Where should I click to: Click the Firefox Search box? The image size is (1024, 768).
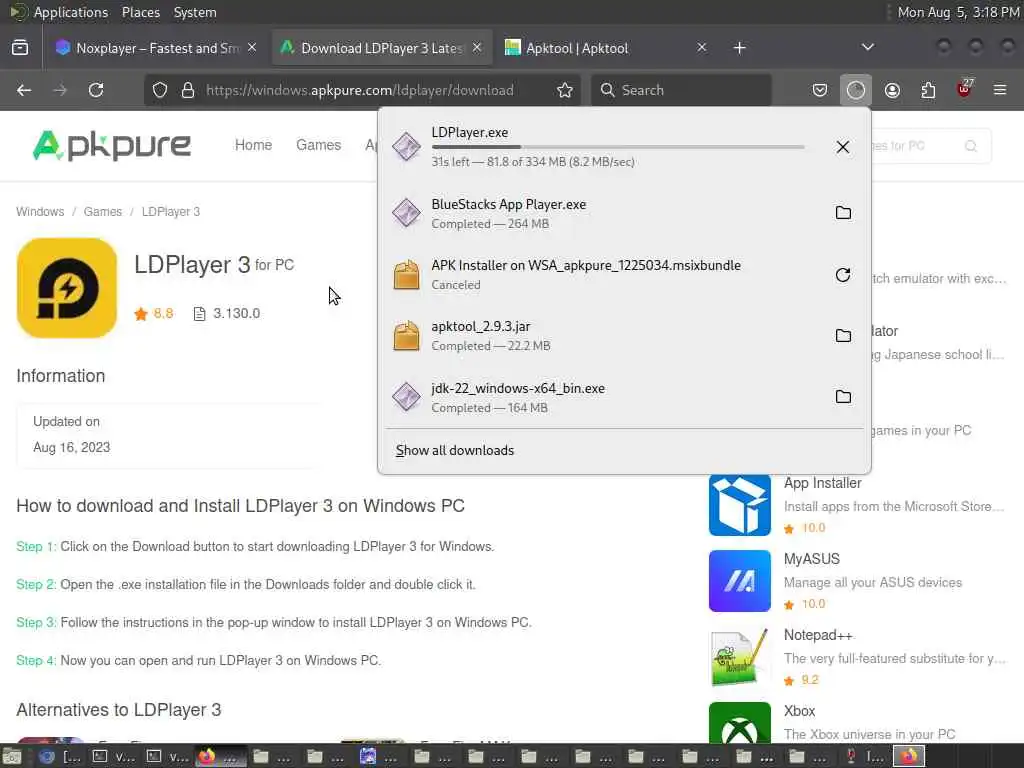click(x=681, y=90)
